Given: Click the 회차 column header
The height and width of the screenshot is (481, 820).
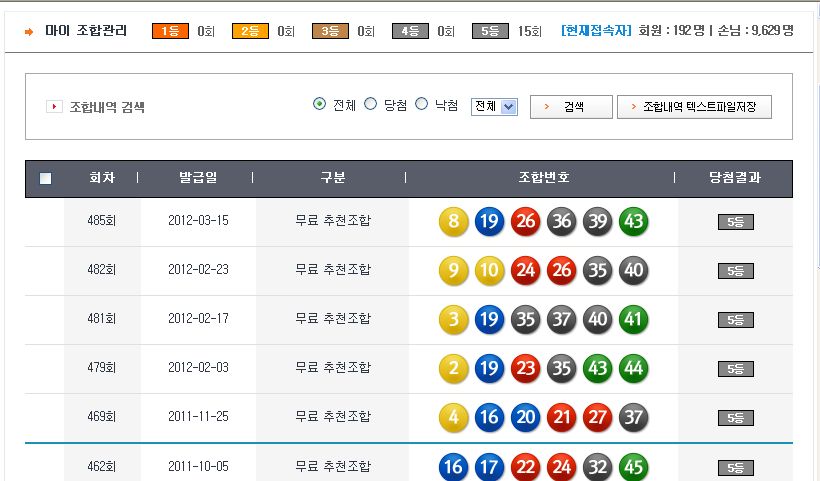Looking at the screenshot, I should point(102,178).
